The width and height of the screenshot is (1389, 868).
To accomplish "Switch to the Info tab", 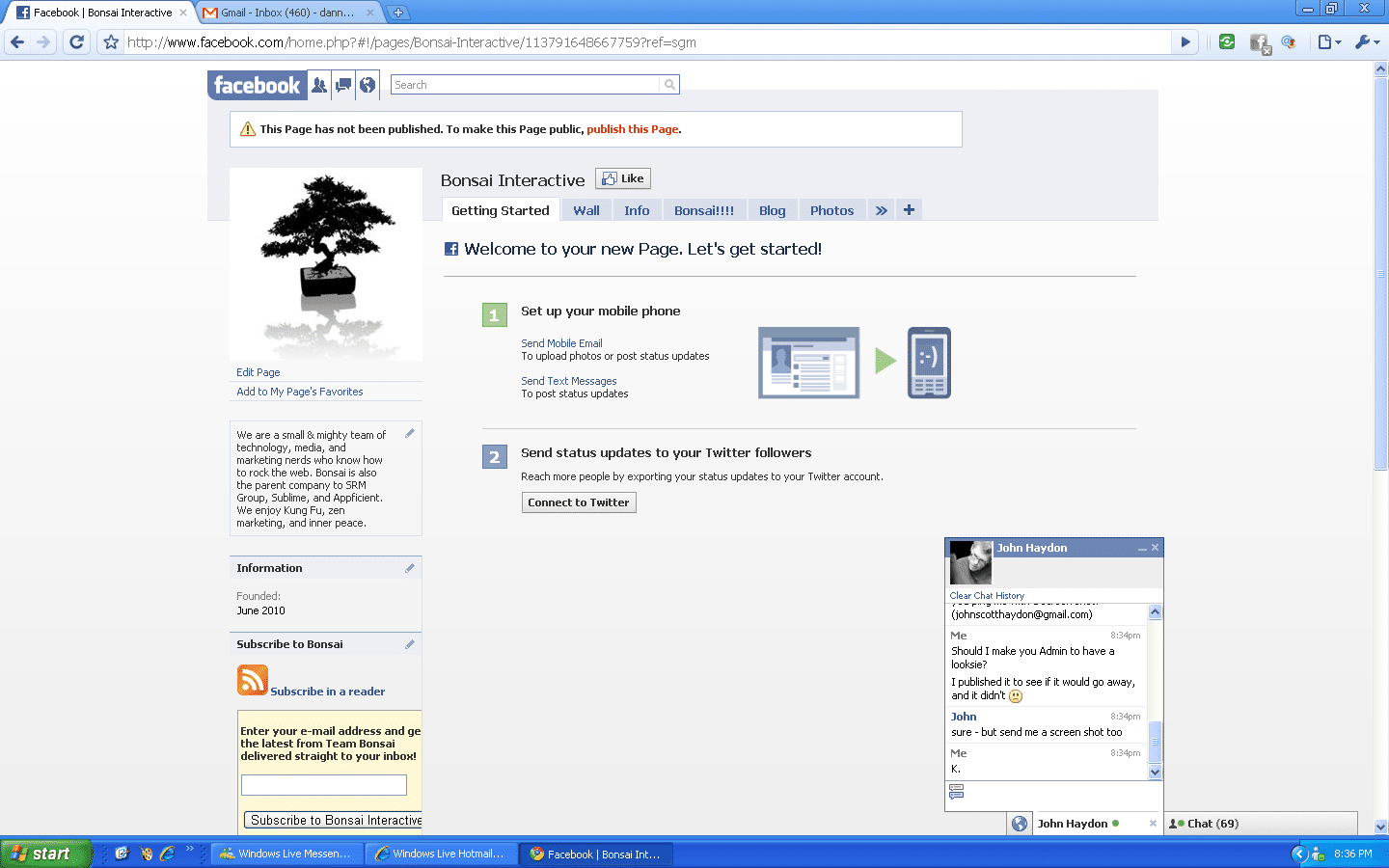I will [637, 210].
